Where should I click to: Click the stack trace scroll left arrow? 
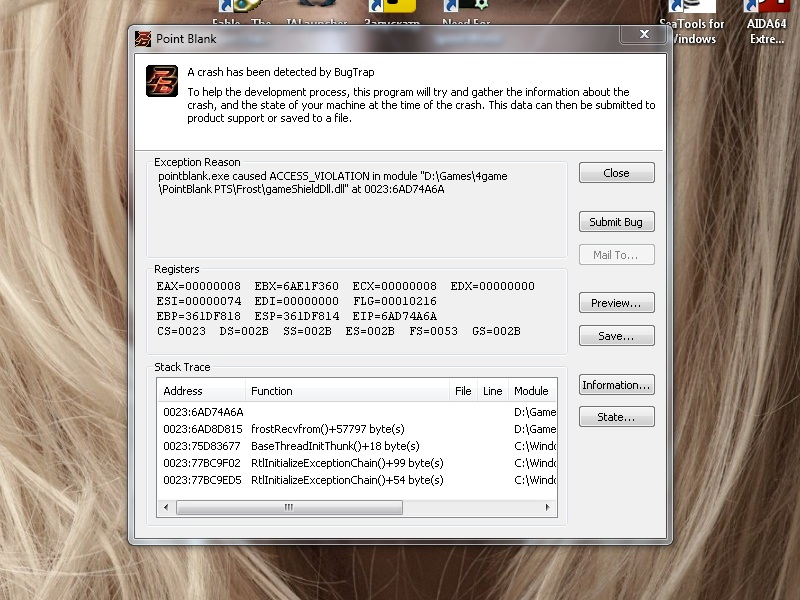[x=166, y=507]
